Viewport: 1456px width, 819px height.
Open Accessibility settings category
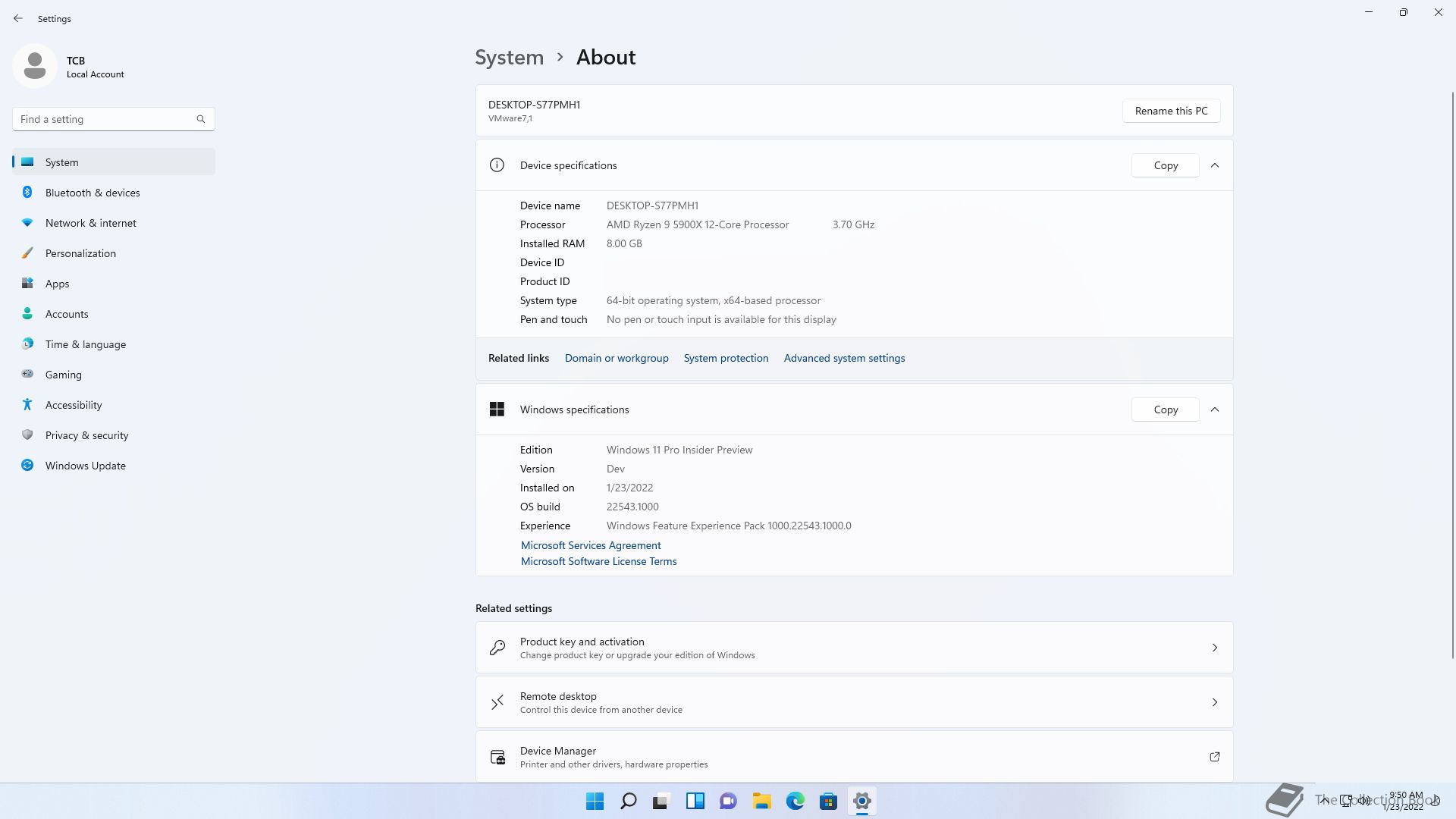click(x=114, y=405)
